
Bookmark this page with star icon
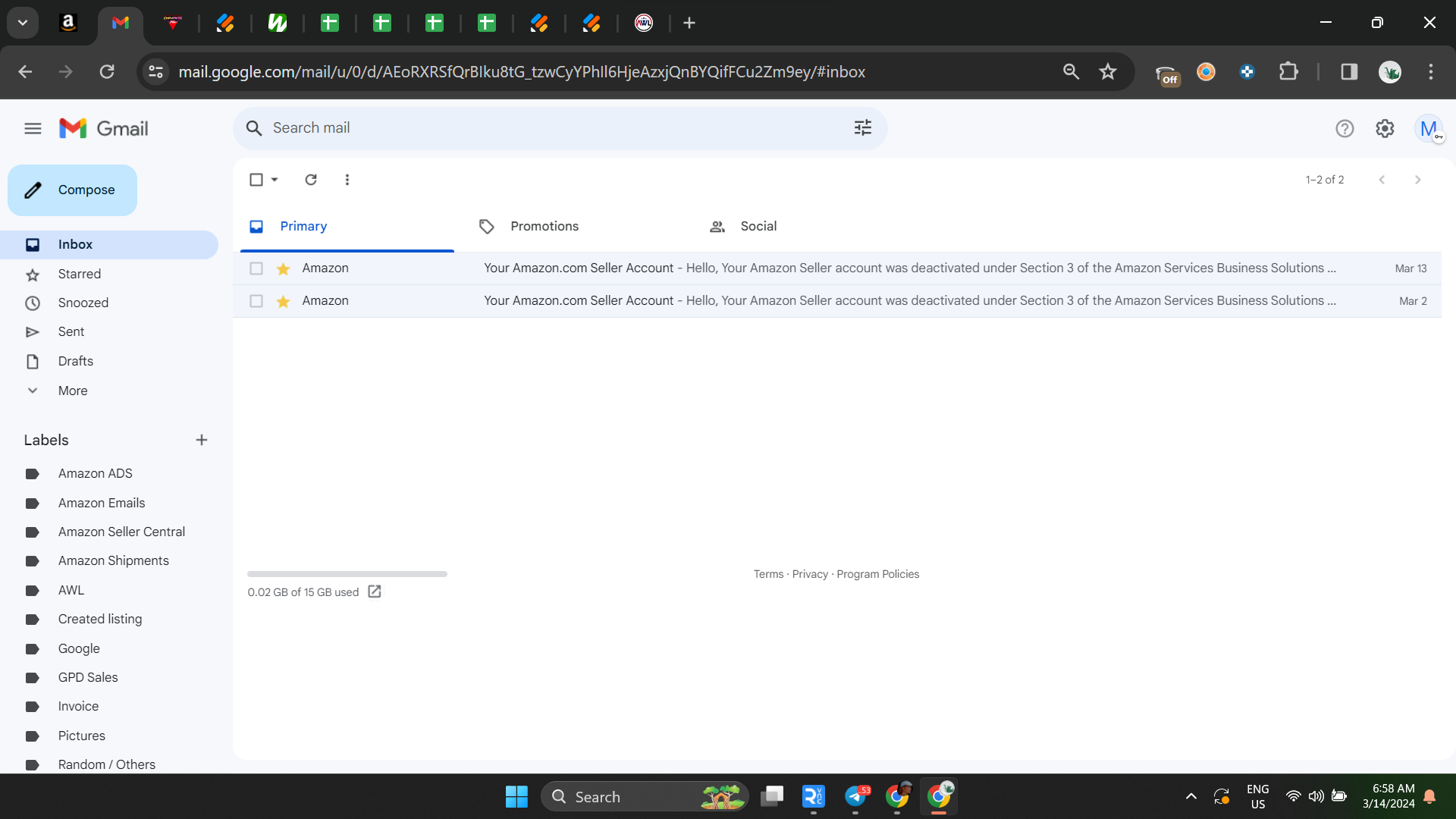1108,72
